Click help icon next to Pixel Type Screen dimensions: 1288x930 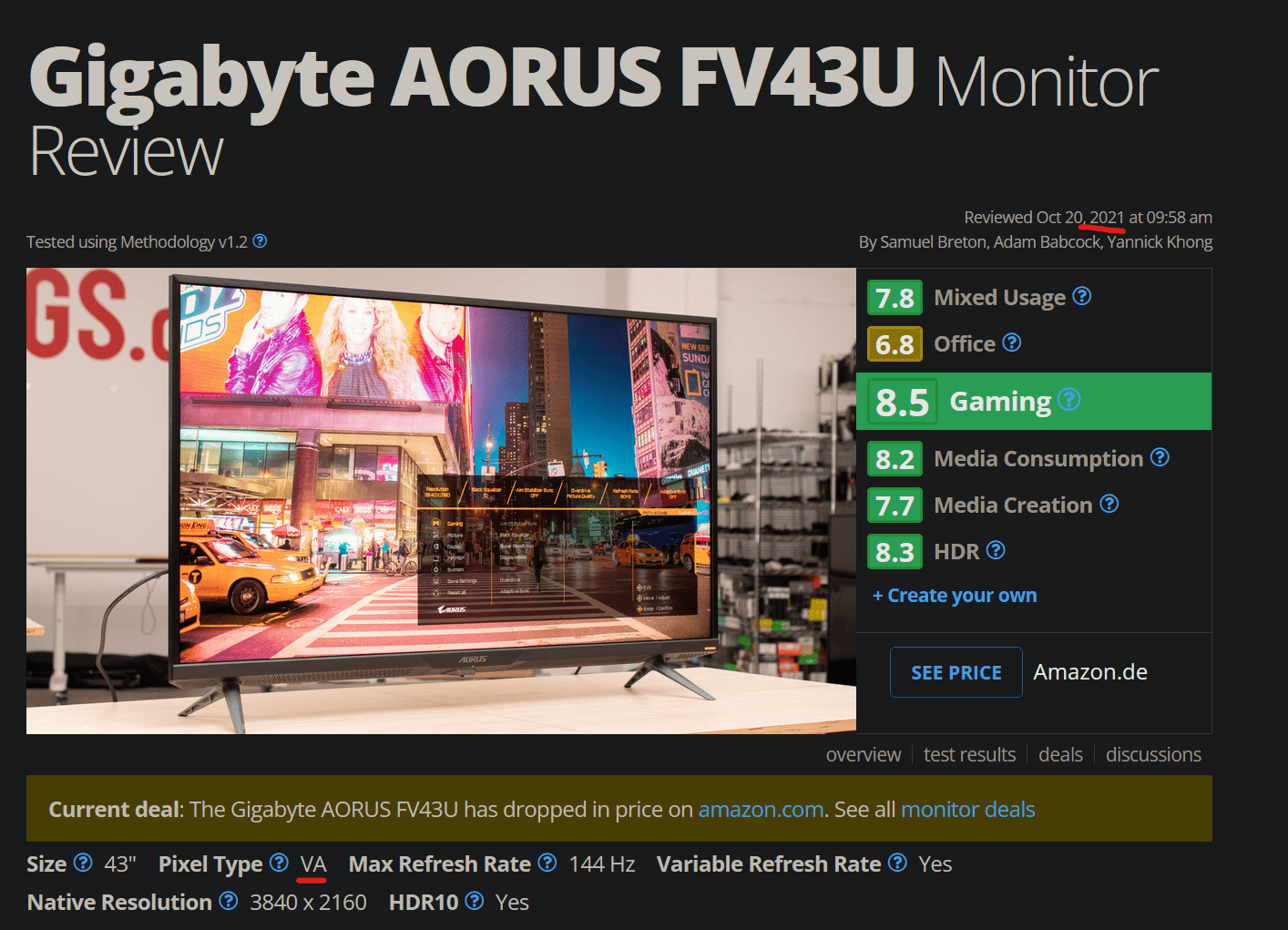click(280, 863)
